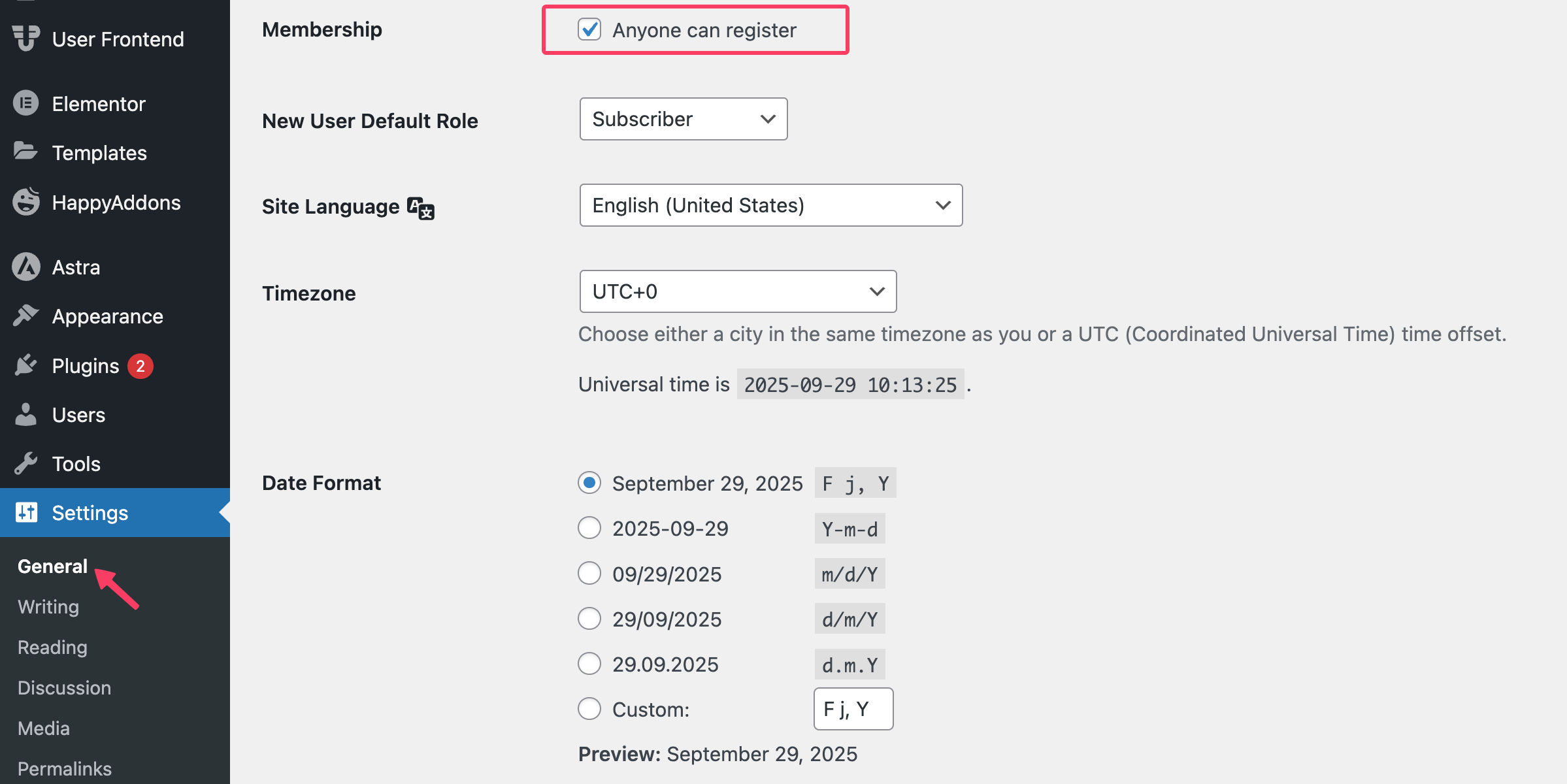This screenshot has height=784, width=1567.
Task: Click the Users person icon
Action: tap(26, 414)
